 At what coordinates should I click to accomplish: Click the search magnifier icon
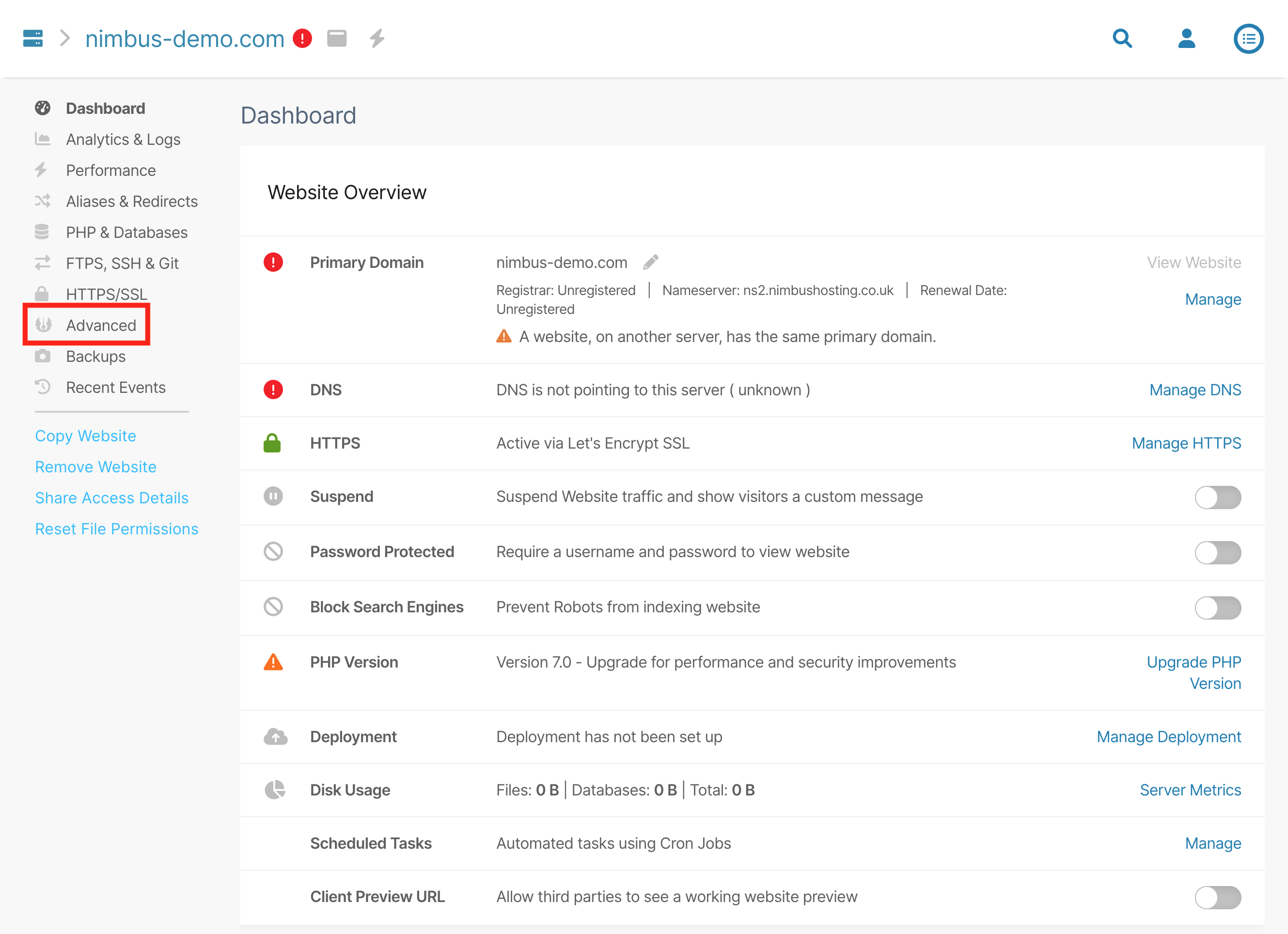[x=1122, y=39]
